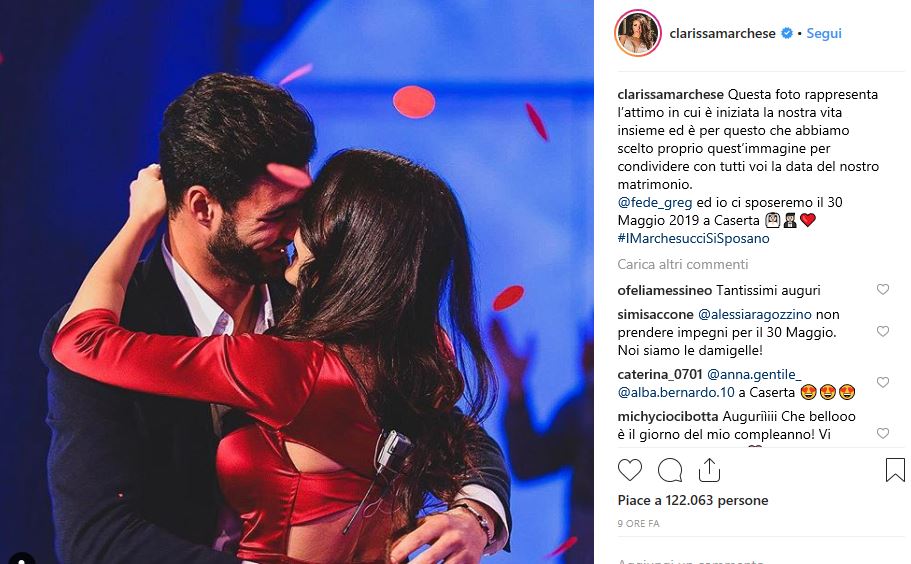This screenshot has width=911, height=564.
Task: Like michyciocibotta's comment heart
Action: [x=883, y=433]
